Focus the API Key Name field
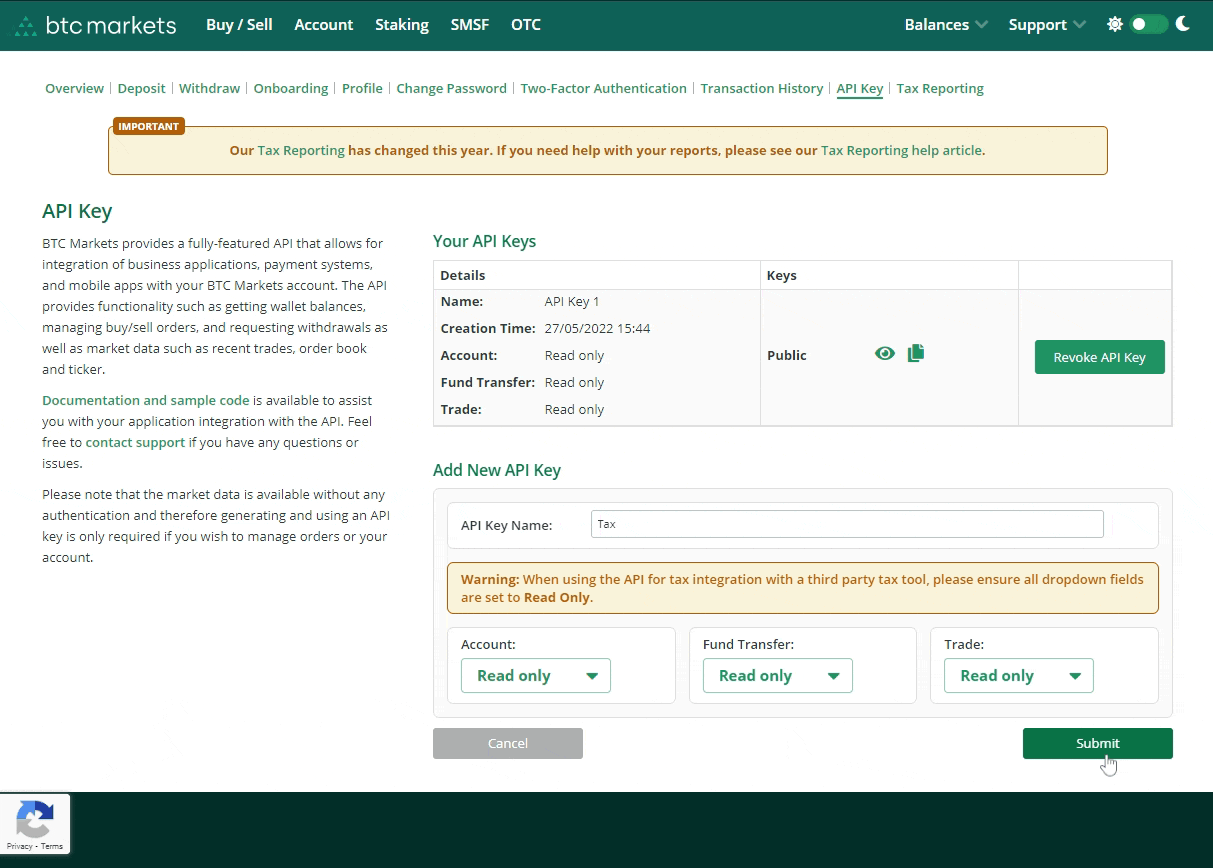Viewport: 1213px width, 868px height. [847, 524]
